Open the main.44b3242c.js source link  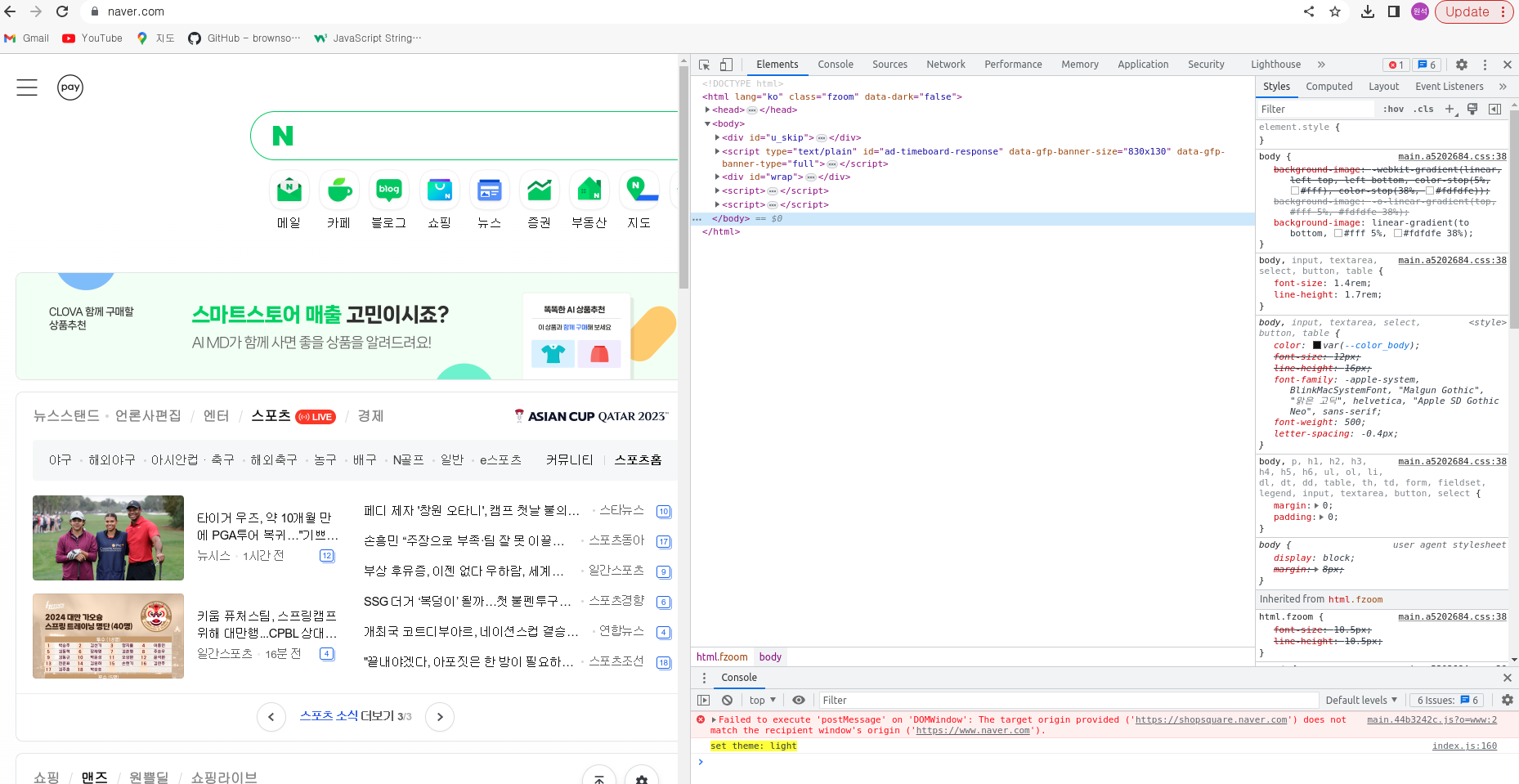point(1432,719)
